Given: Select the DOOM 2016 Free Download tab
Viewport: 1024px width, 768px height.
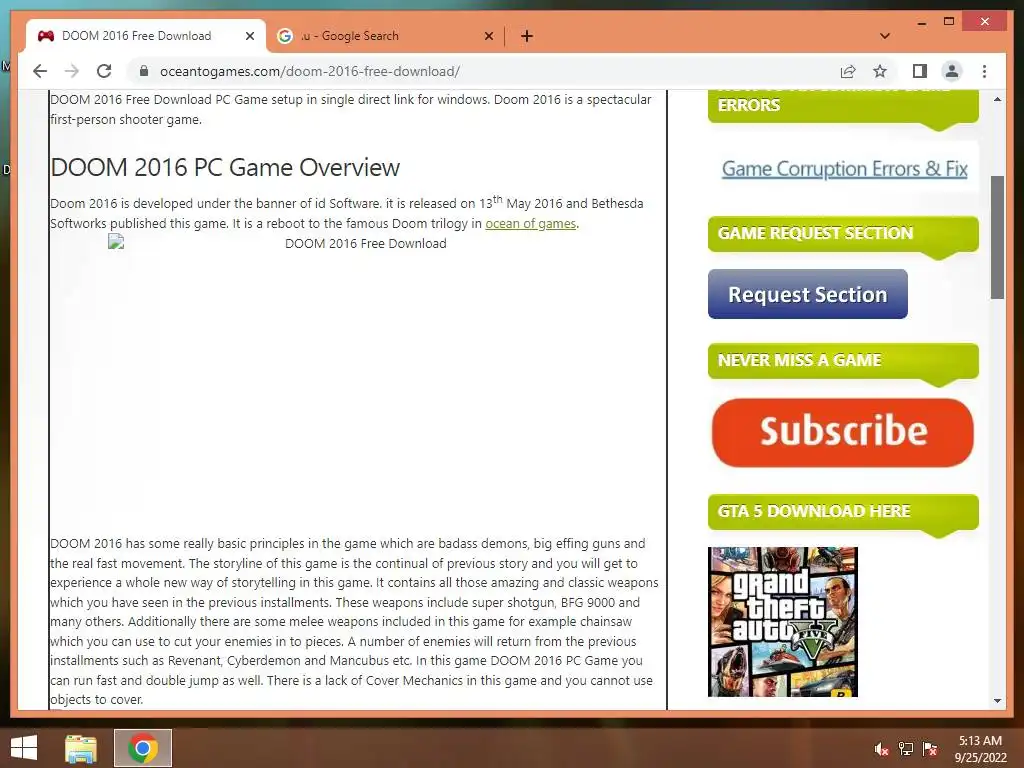Looking at the screenshot, I should point(146,36).
